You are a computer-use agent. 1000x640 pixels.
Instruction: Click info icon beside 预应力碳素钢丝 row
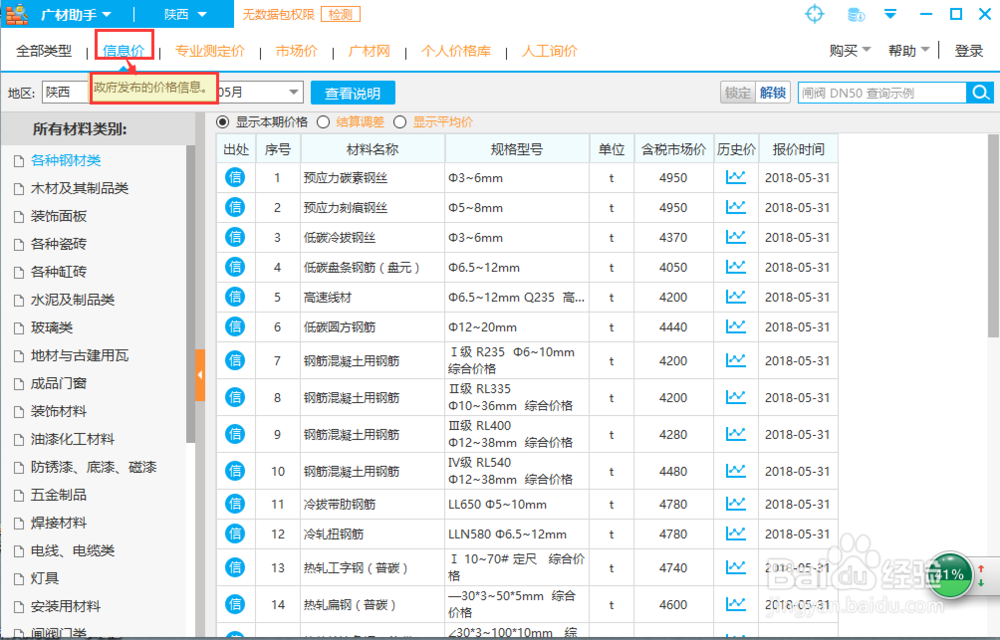tap(235, 176)
